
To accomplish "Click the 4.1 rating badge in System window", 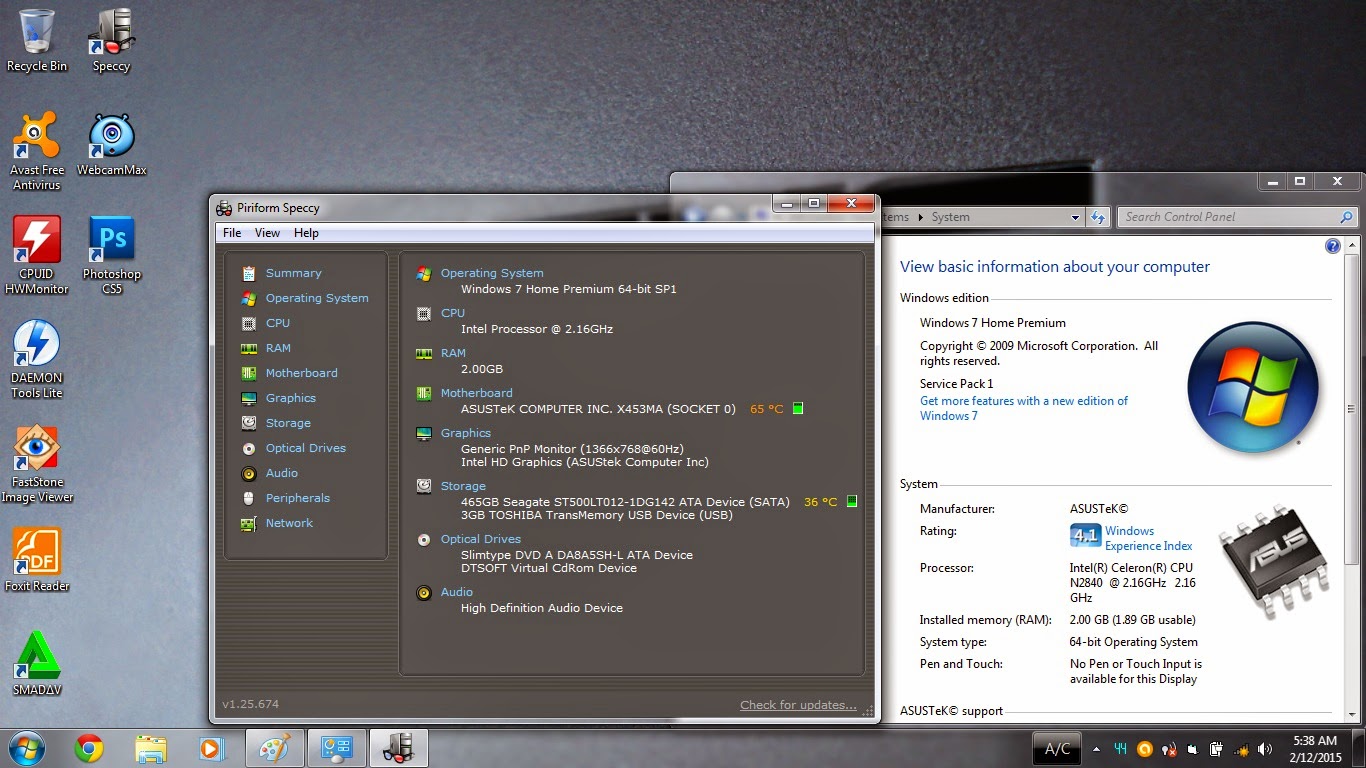I will pos(1085,536).
